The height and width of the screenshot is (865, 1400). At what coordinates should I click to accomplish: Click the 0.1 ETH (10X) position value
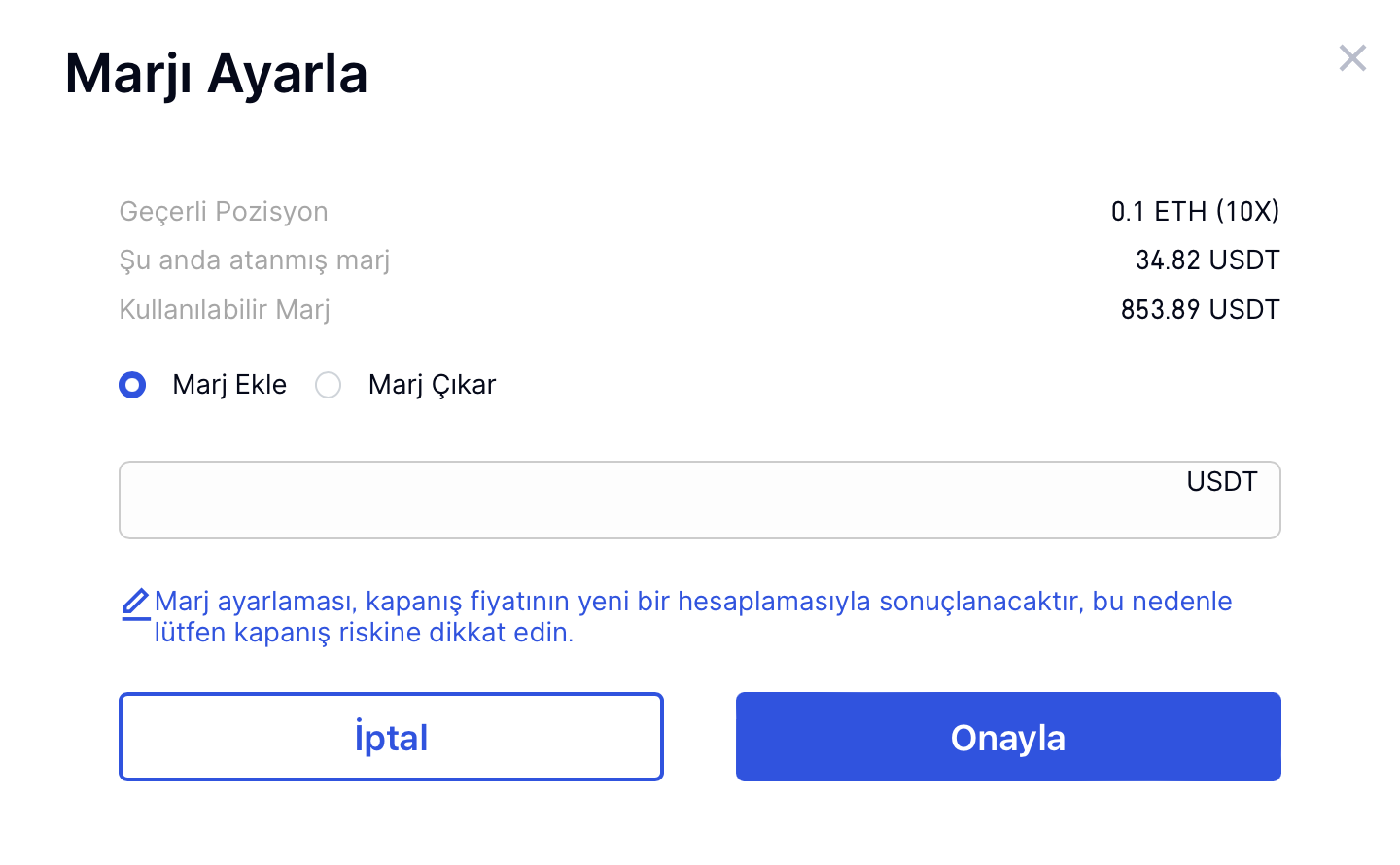coord(1195,212)
